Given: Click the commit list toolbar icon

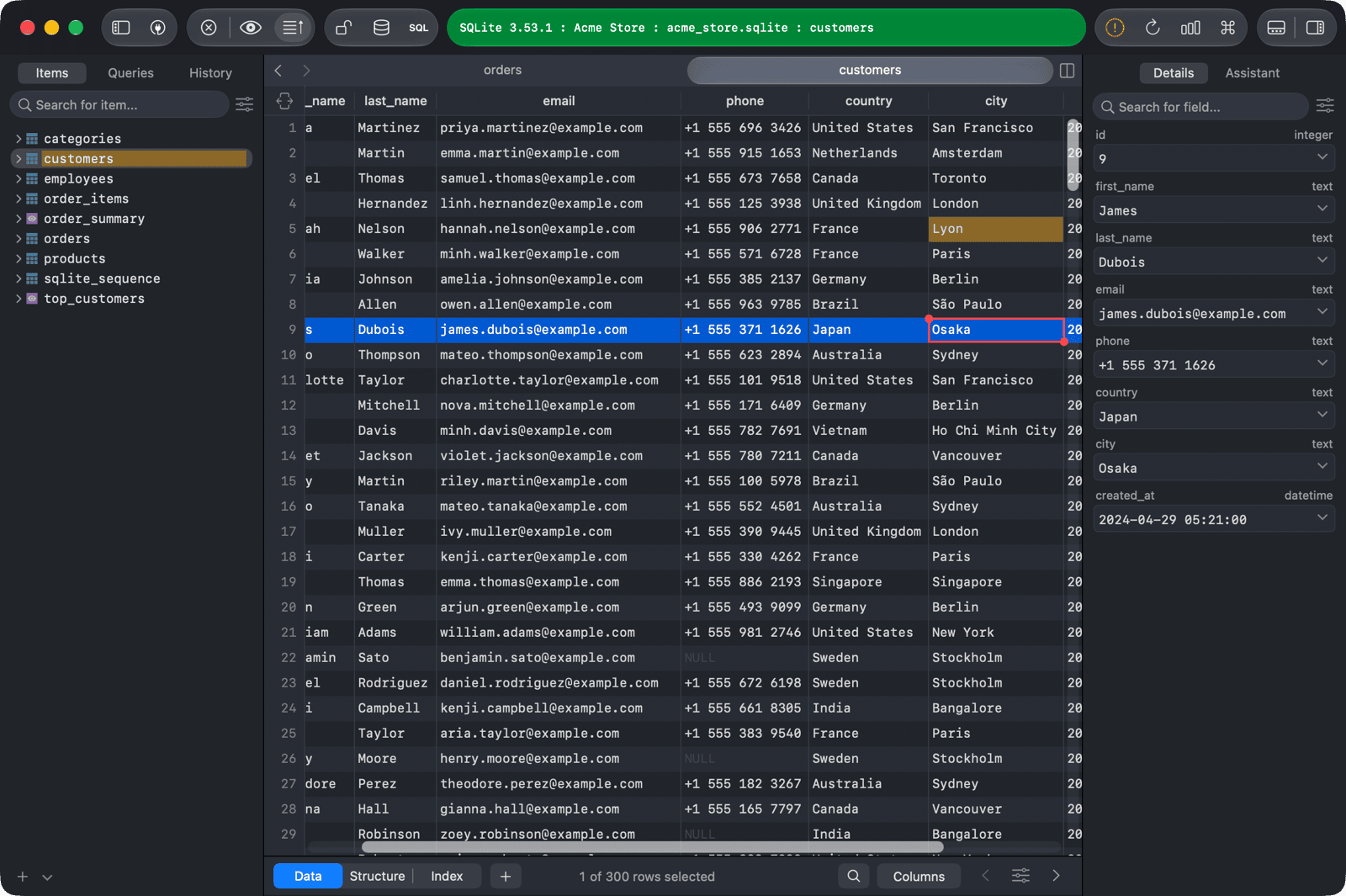Looking at the screenshot, I should 293,28.
